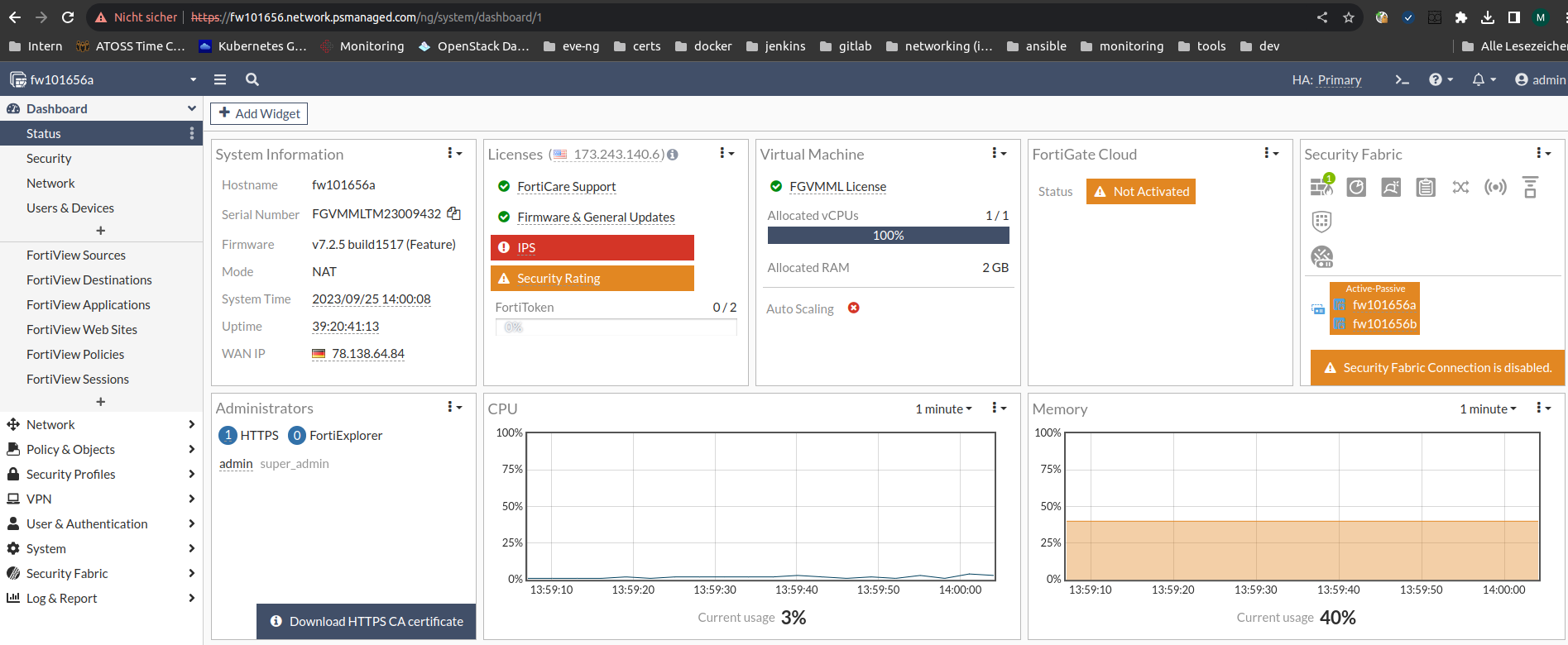The image size is (1568, 645).
Task: Open the CLI console icon in the header
Action: tap(1402, 79)
